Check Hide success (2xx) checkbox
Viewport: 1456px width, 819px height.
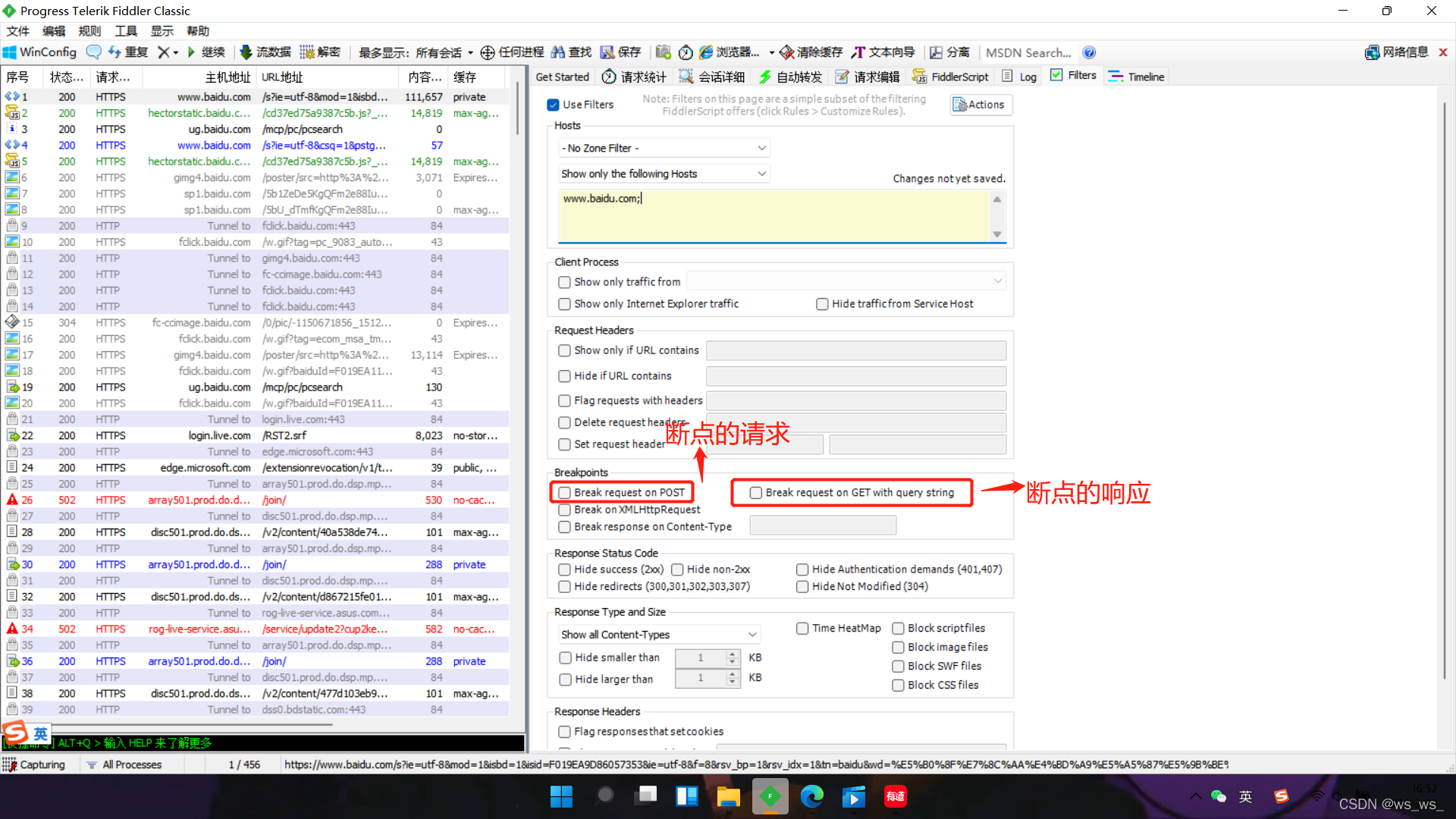click(564, 570)
